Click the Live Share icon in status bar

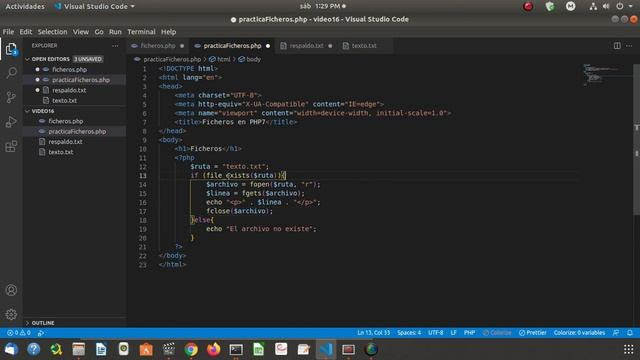coord(41,333)
